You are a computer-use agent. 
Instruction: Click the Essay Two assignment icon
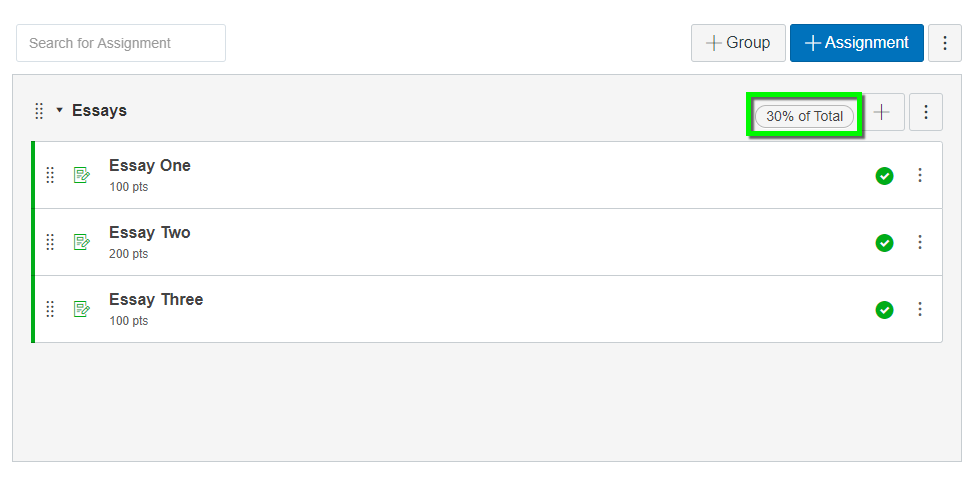click(82, 242)
